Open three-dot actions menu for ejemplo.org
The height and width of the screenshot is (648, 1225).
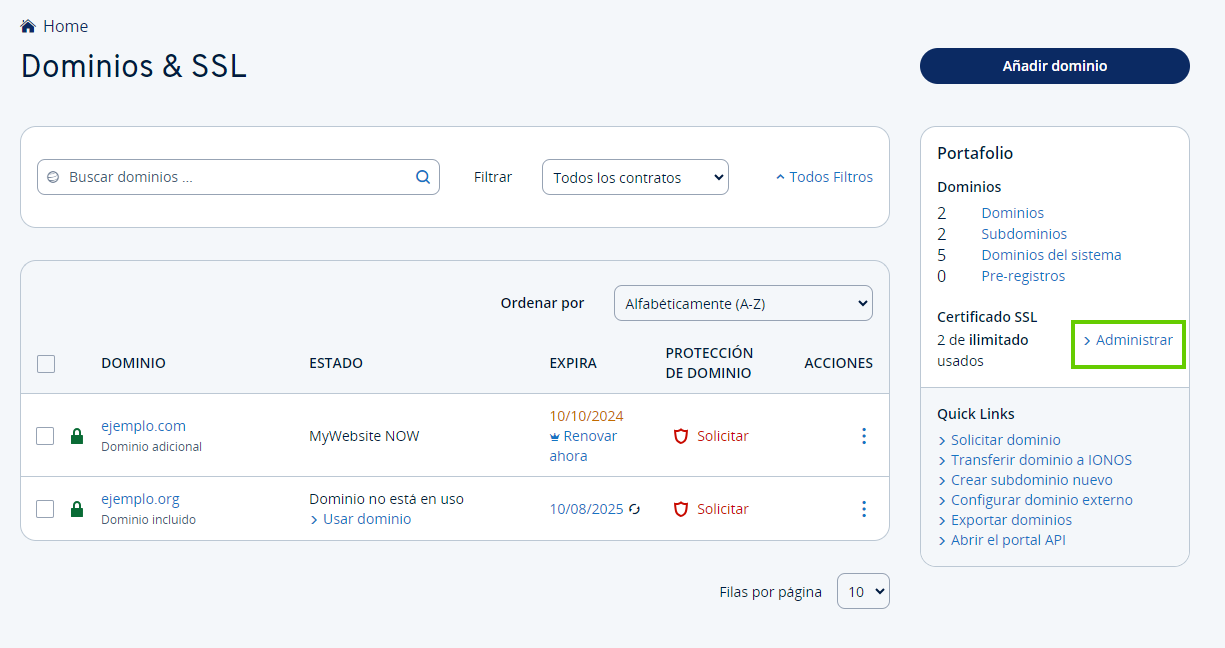point(864,509)
